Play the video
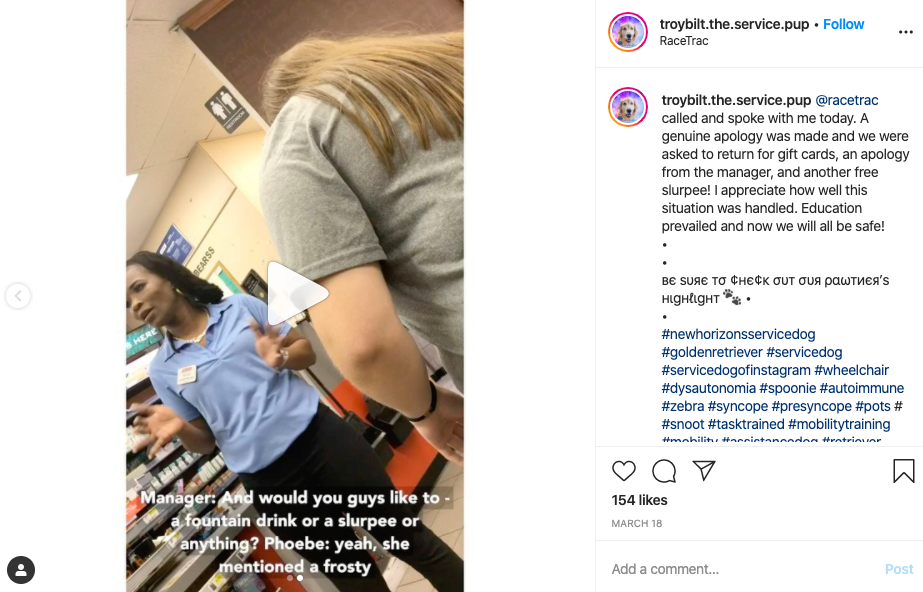 (x=297, y=293)
